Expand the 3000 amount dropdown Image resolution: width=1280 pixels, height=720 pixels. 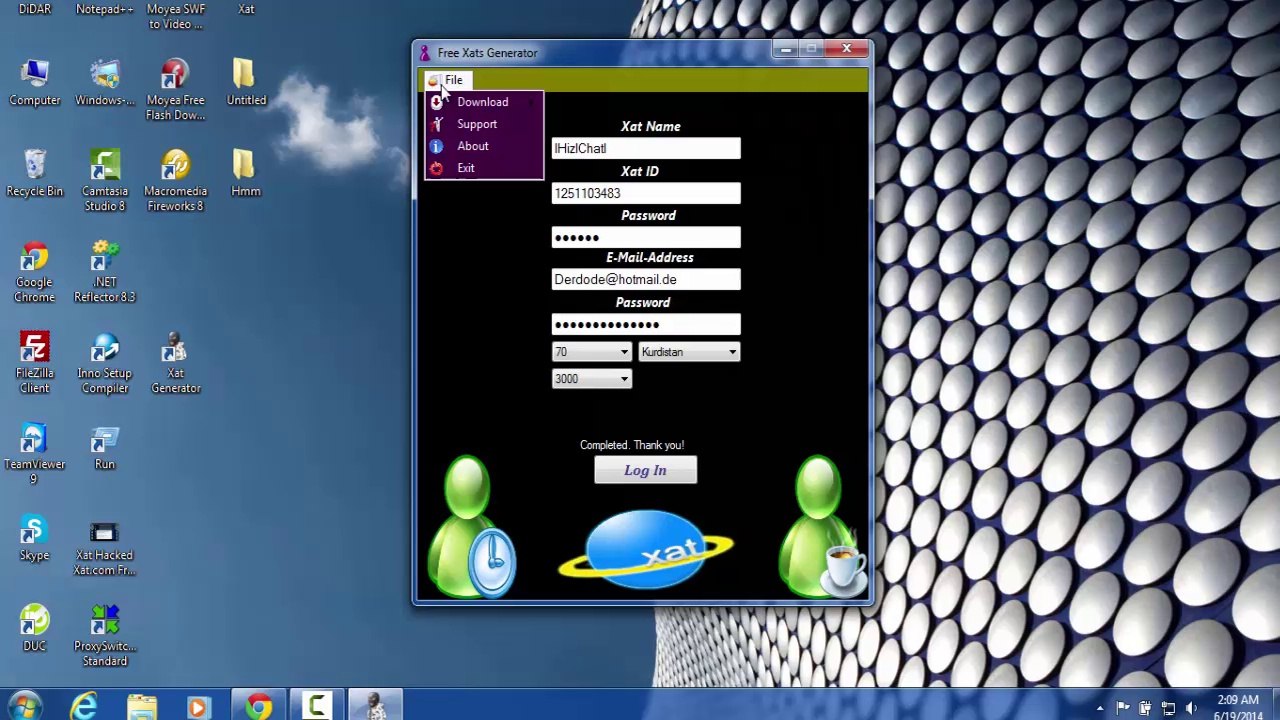591,379
